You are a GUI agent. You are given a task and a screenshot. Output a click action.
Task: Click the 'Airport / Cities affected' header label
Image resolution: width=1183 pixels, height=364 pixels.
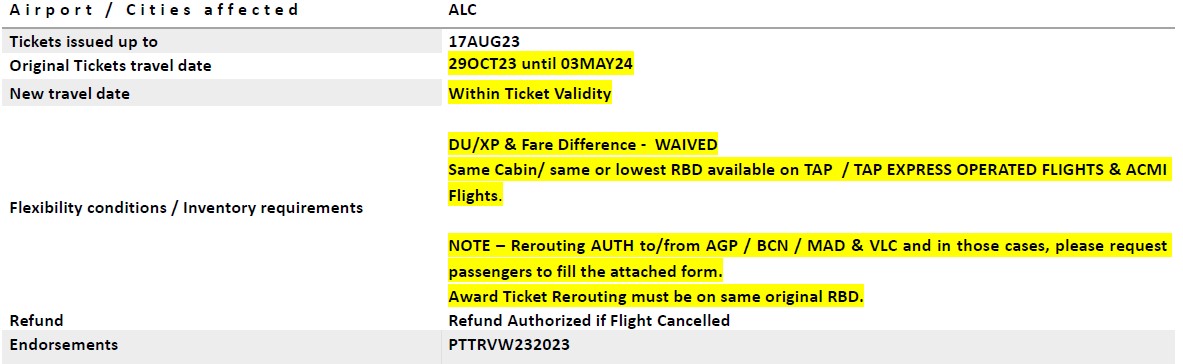click(x=154, y=10)
